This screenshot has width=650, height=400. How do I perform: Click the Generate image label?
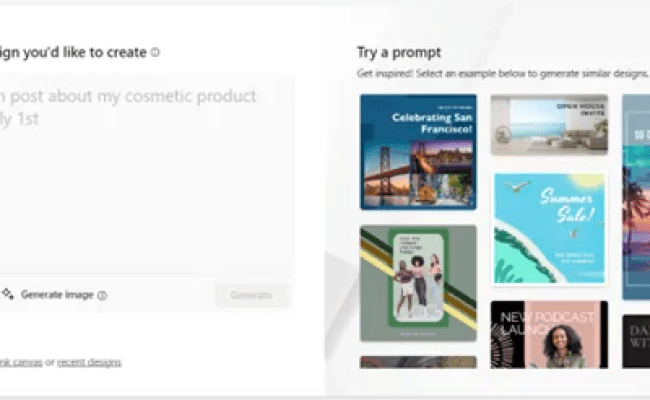coord(57,295)
